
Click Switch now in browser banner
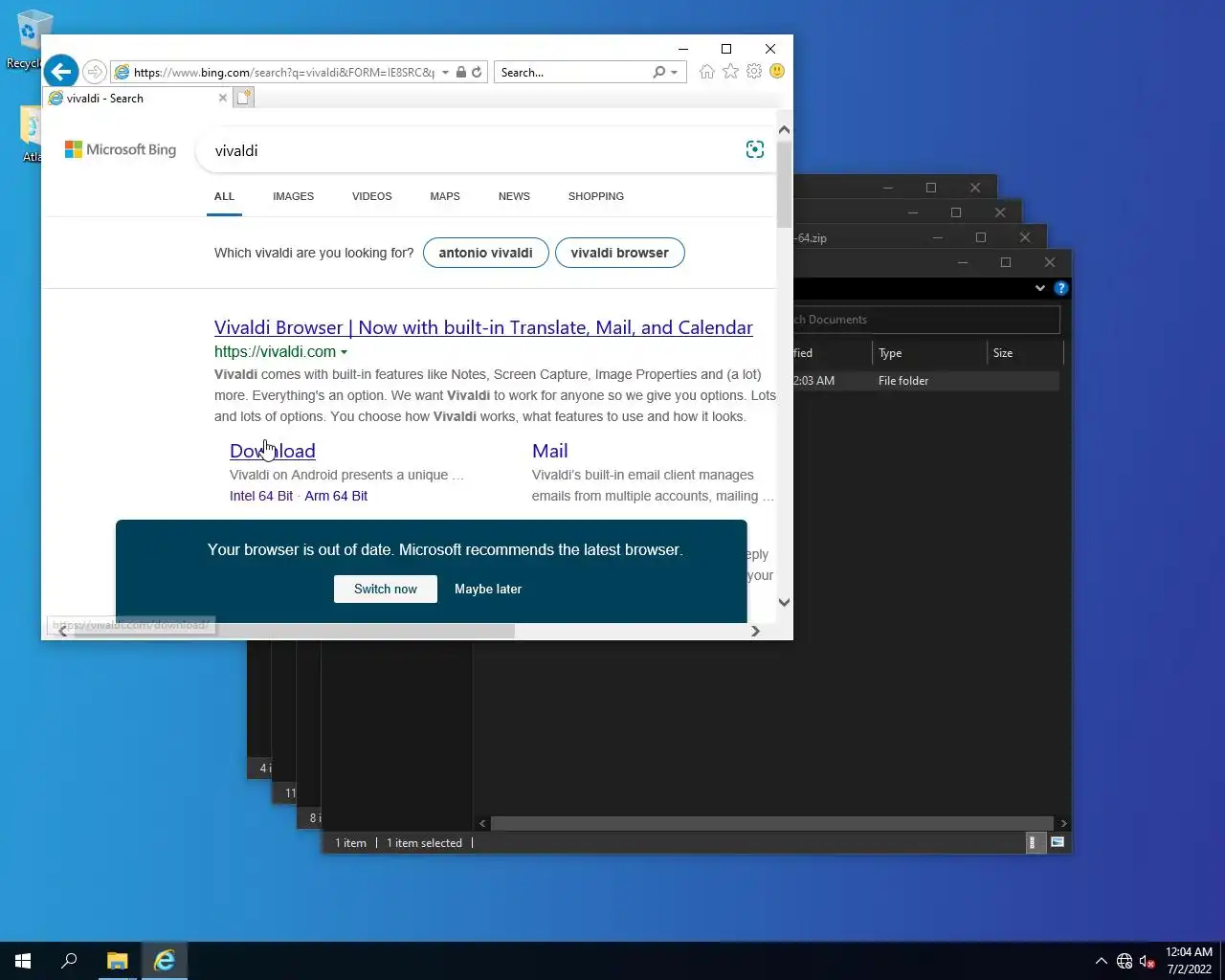(386, 589)
